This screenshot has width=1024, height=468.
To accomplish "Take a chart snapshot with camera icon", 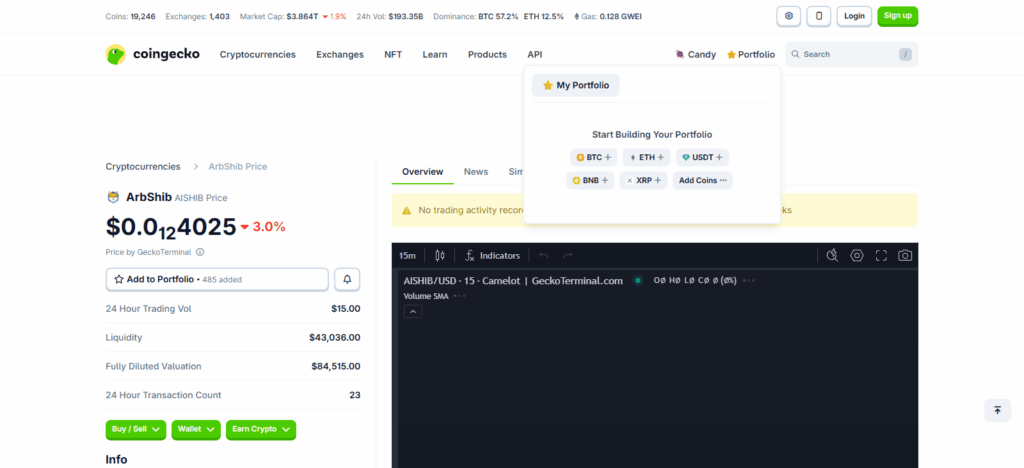I will tap(904, 256).
